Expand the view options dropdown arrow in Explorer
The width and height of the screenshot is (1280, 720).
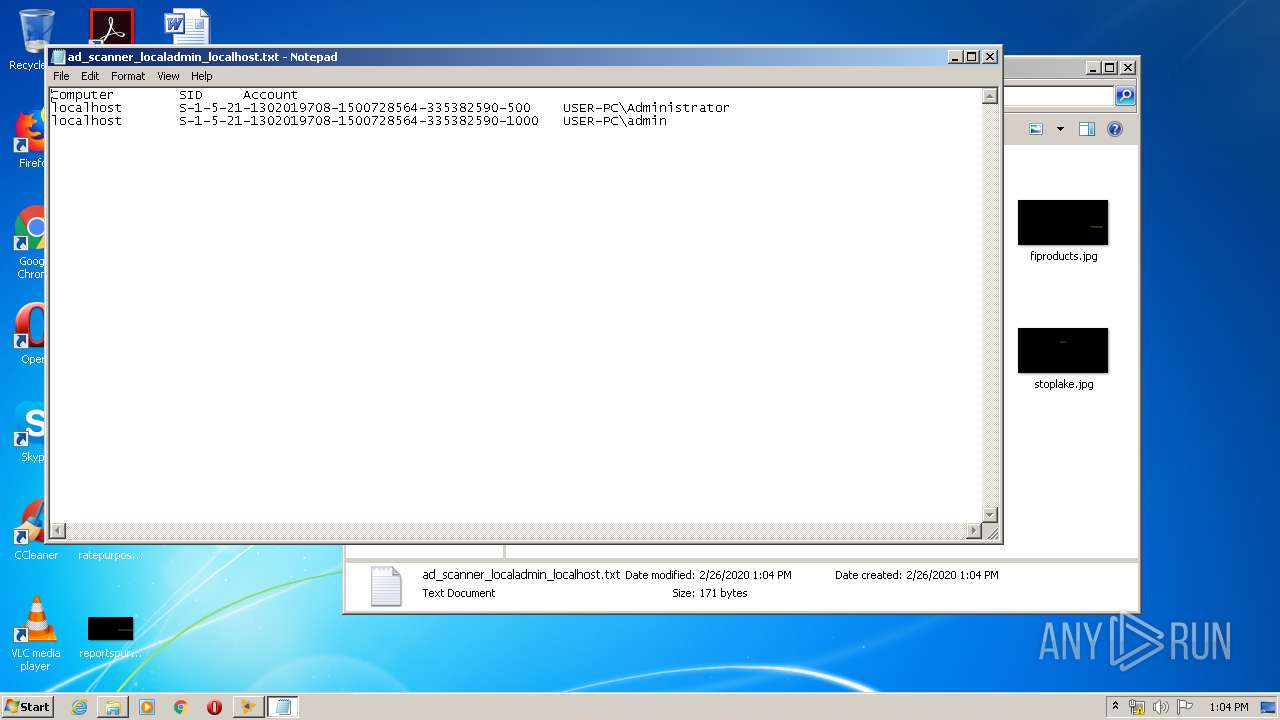[x=1060, y=129]
